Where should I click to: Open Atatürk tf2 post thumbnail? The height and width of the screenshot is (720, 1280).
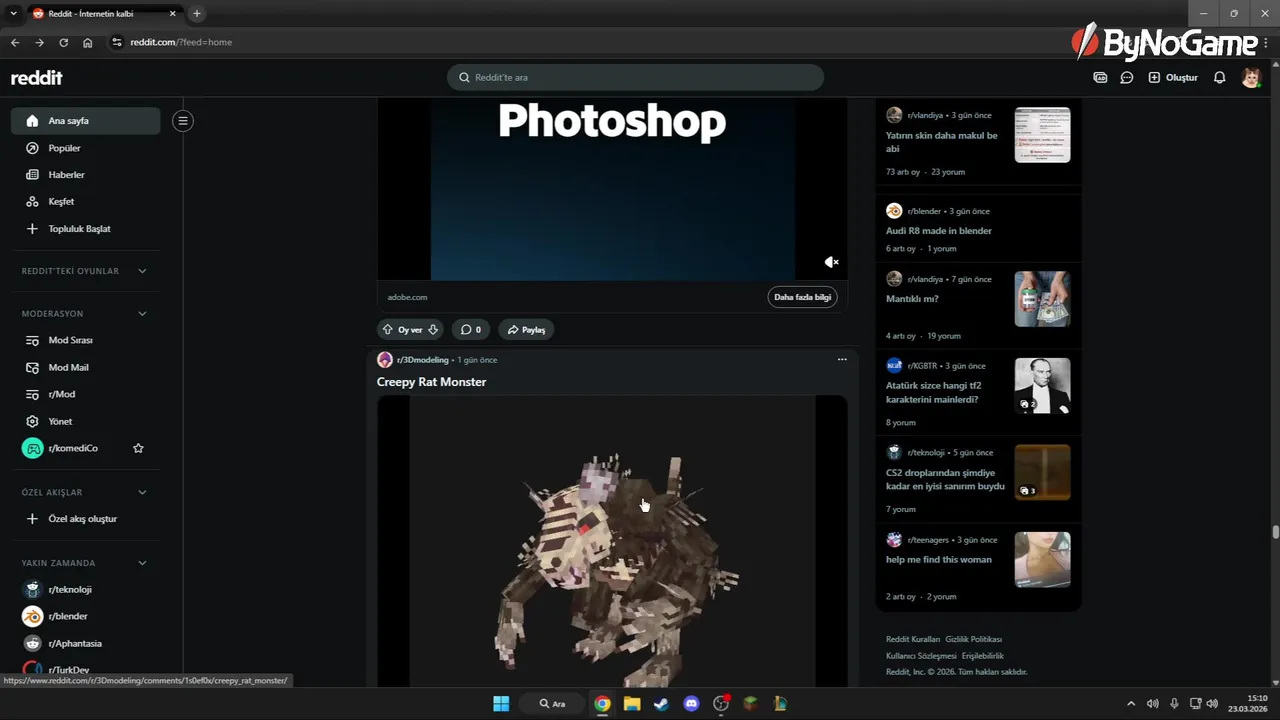pos(1042,386)
